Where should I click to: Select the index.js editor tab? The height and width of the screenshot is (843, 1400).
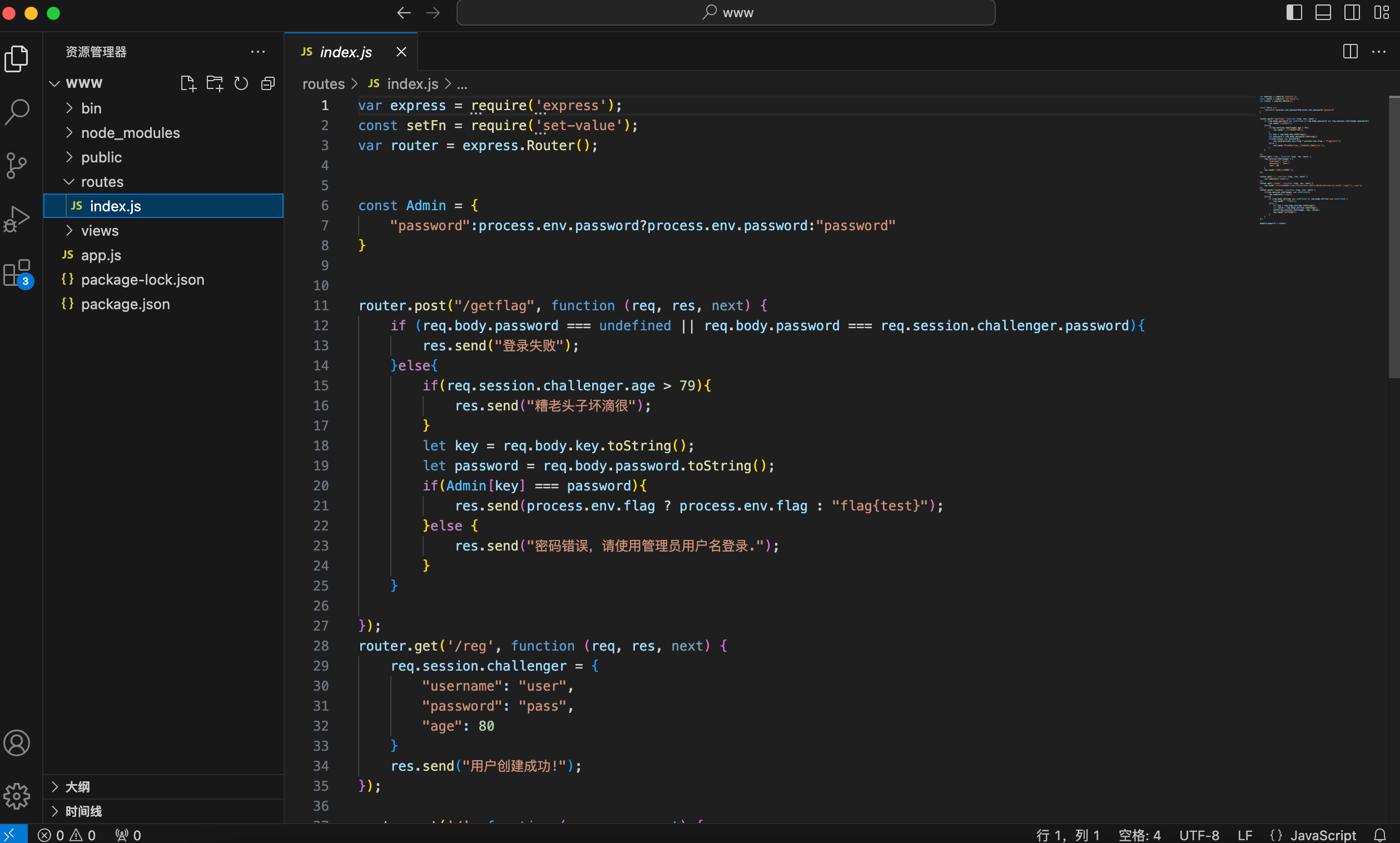pyautogui.click(x=345, y=52)
